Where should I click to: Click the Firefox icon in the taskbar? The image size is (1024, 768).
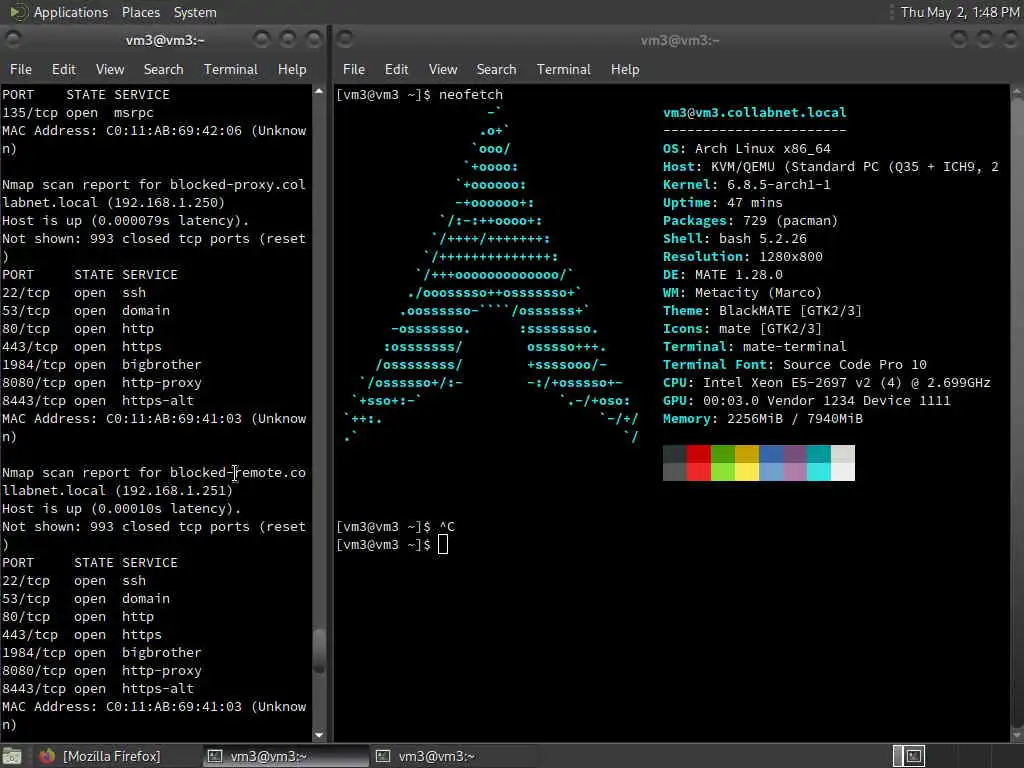[x=46, y=756]
